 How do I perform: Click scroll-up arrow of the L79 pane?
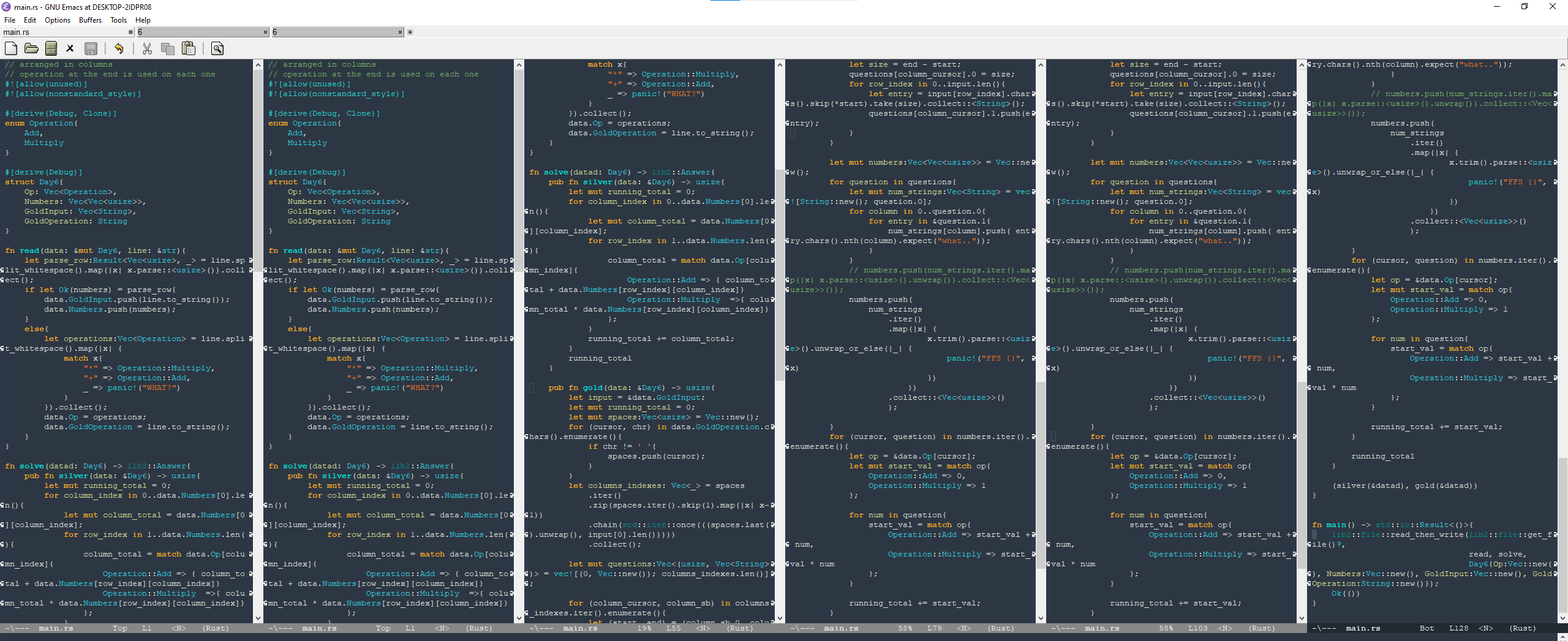[x=1041, y=64]
